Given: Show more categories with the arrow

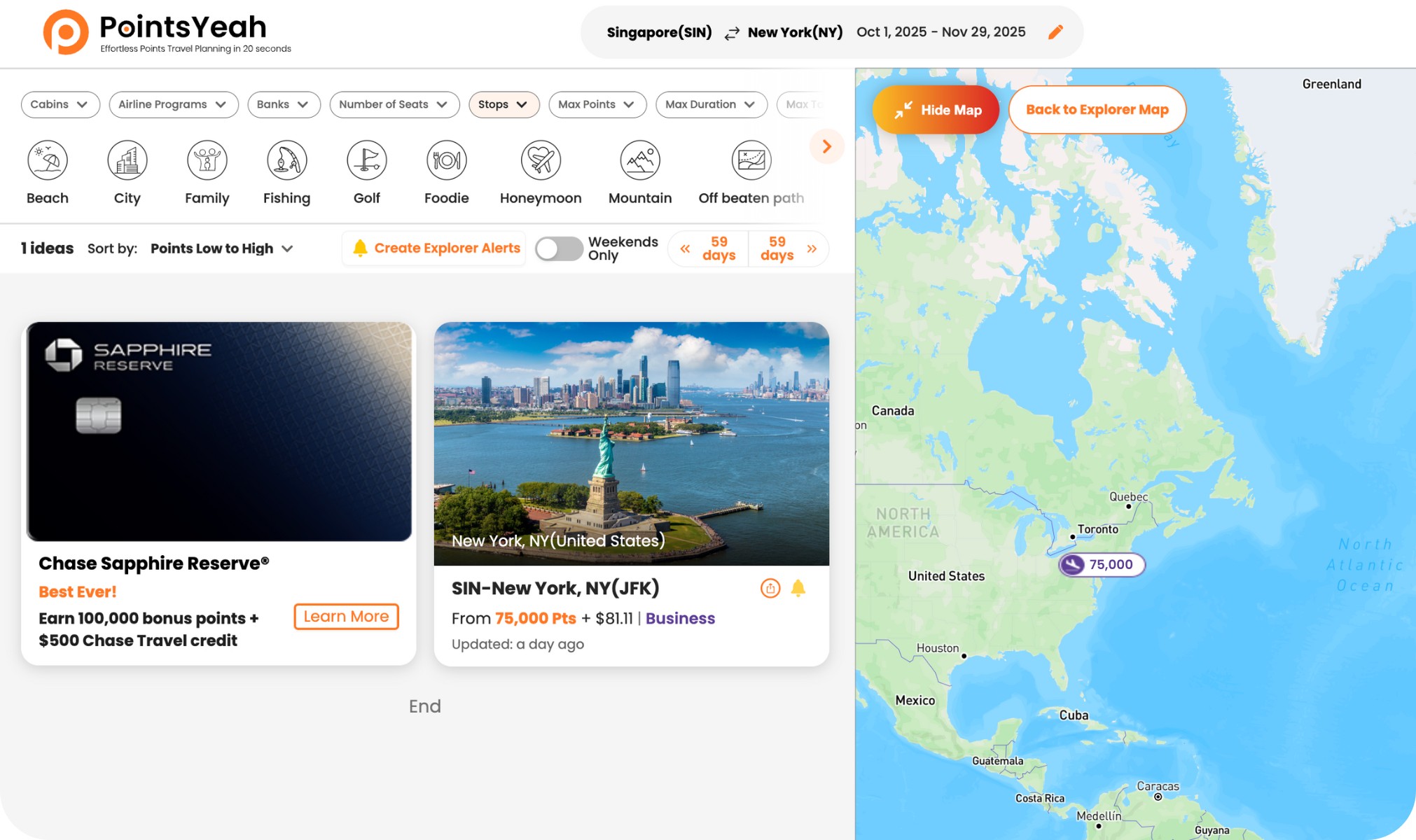Looking at the screenshot, I should (x=826, y=146).
